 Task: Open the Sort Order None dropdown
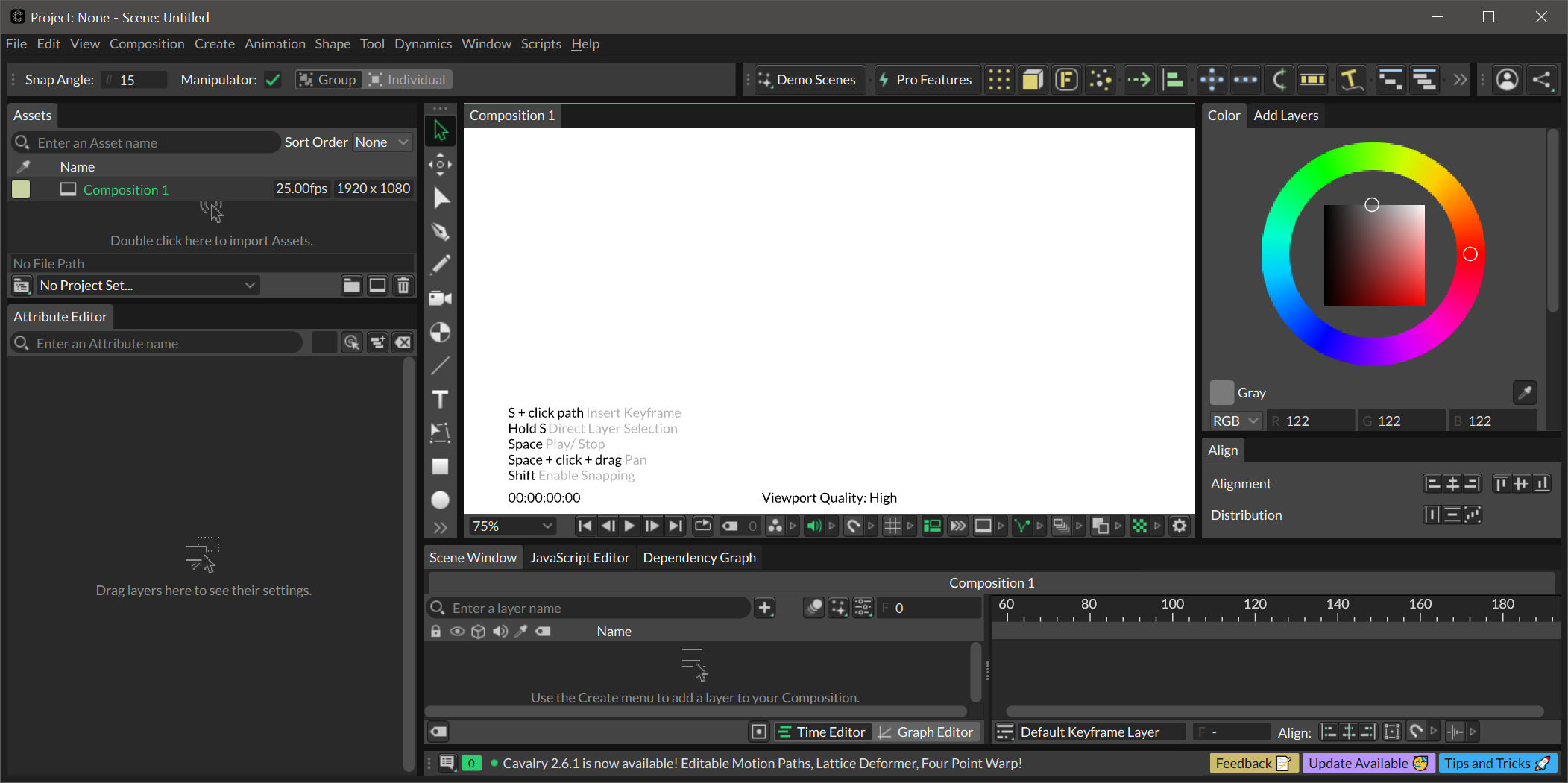(382, 142)
